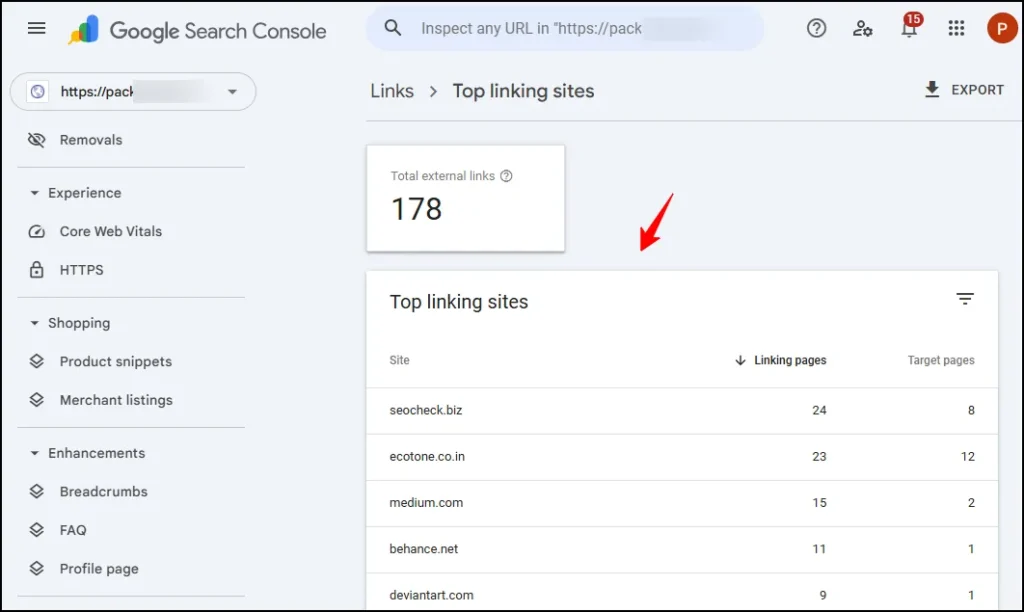Click the filter icon on Top linking sites
The width and height of the screenshot is (1024, 612).
[964, 298]
